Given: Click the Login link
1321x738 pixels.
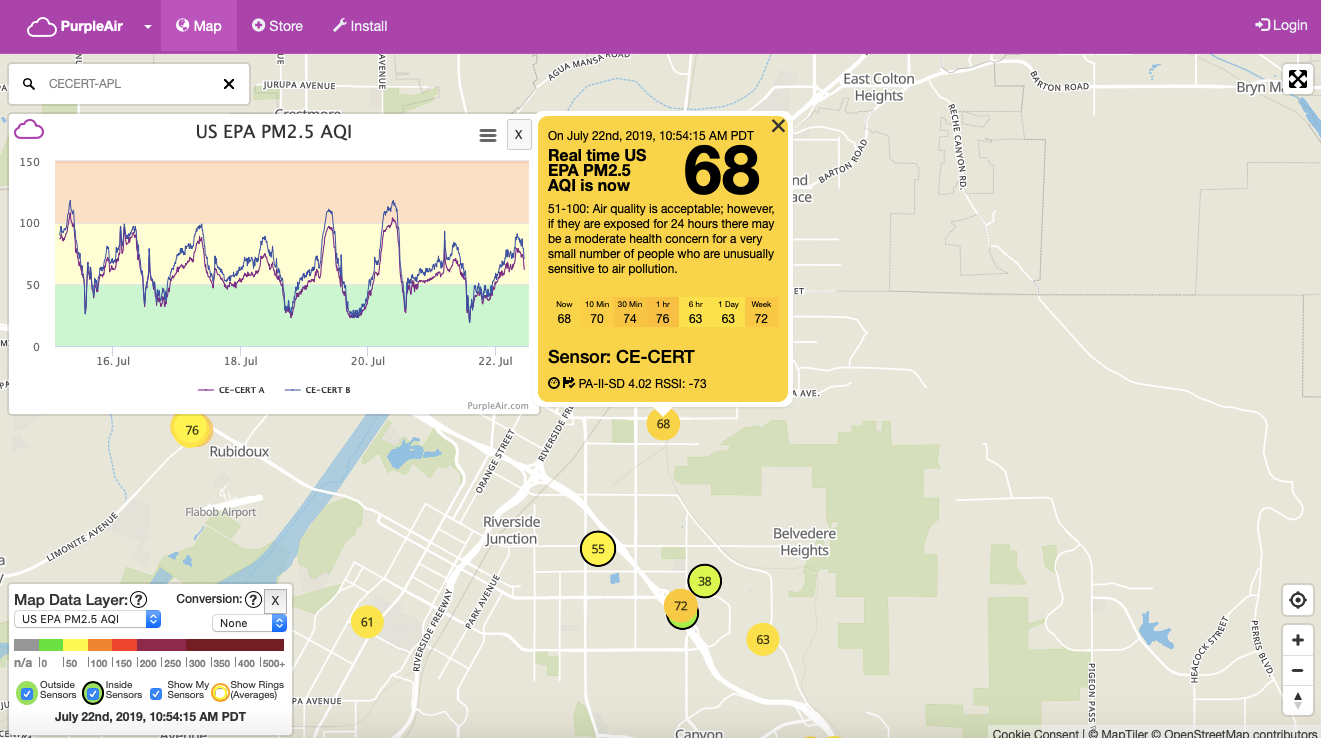Looking at the screenshot, I should click(x=1281, y=26).
